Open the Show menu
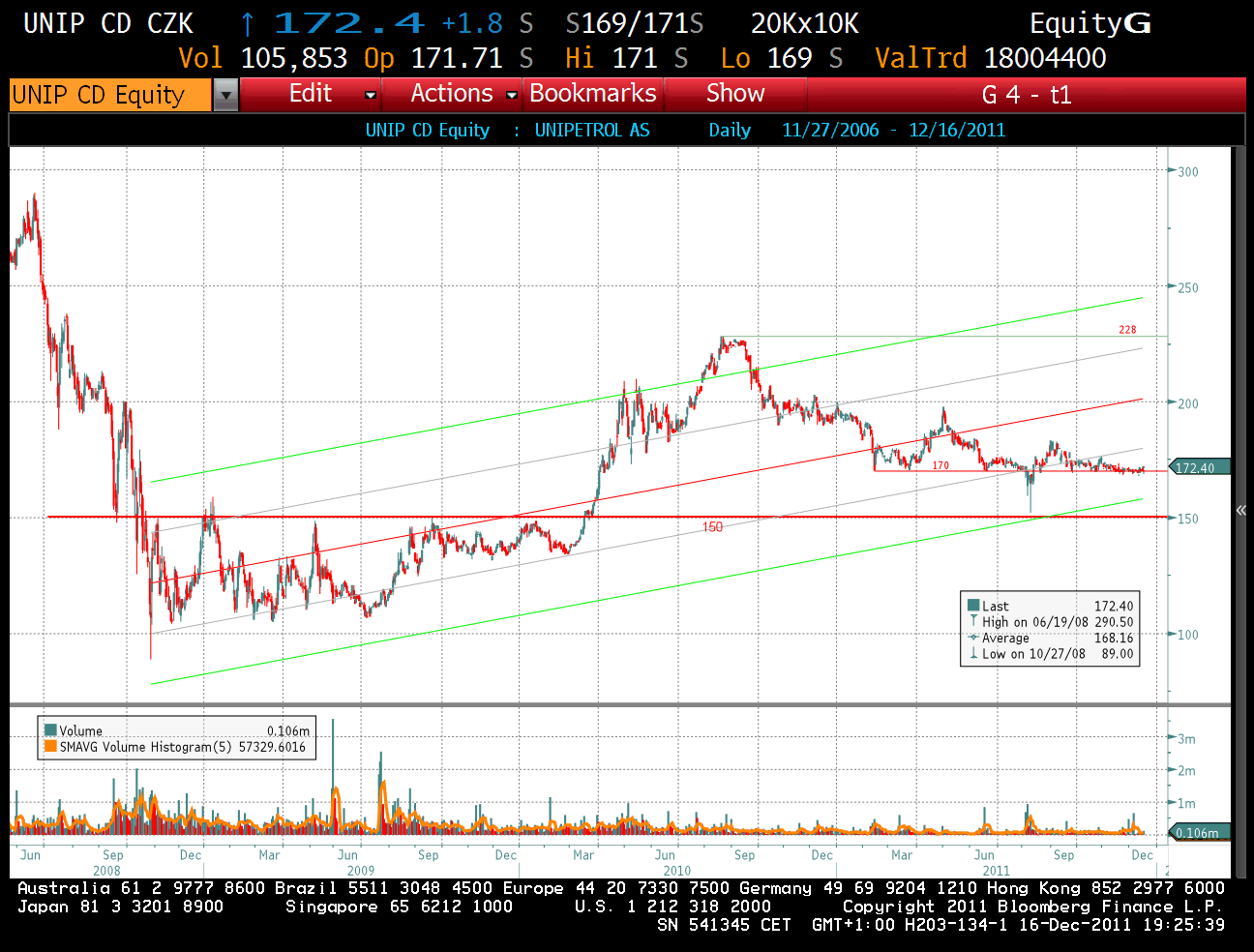Screen dimensions: 1254x952 [735, 94]
